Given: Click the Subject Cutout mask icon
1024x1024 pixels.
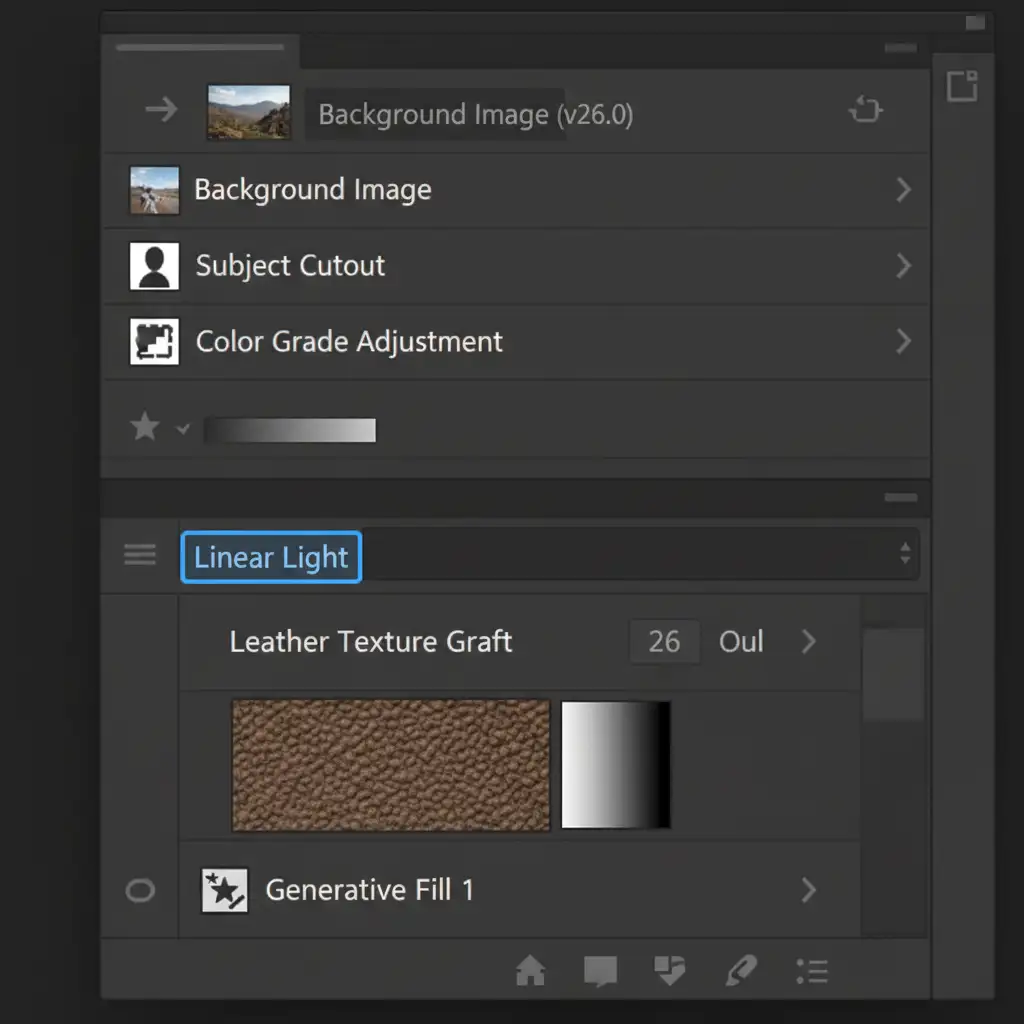Looking at the screenshot, I should (x=155, y=266).
